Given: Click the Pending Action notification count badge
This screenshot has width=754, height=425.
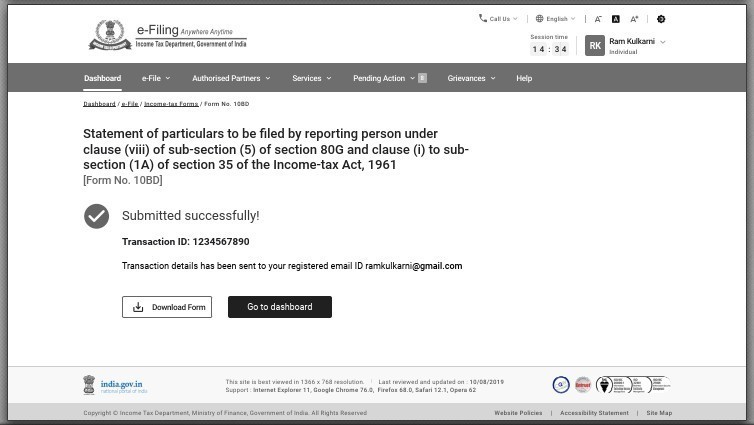Looking at the screenshot, I should 422,78.
